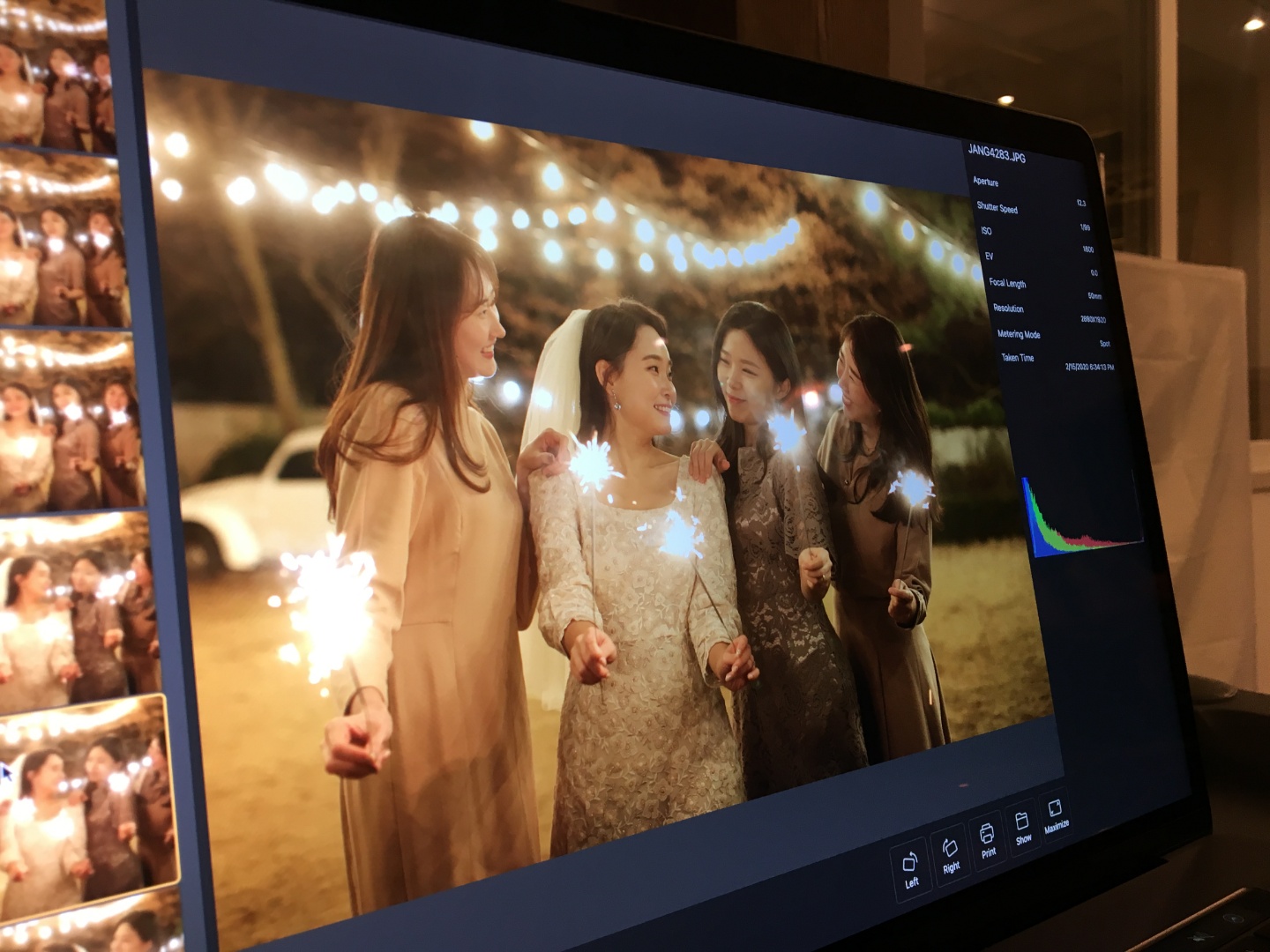Click the file name JANG4283.JPG
Viewport: 1270px width, 952px height.
(x=997, y=153)
